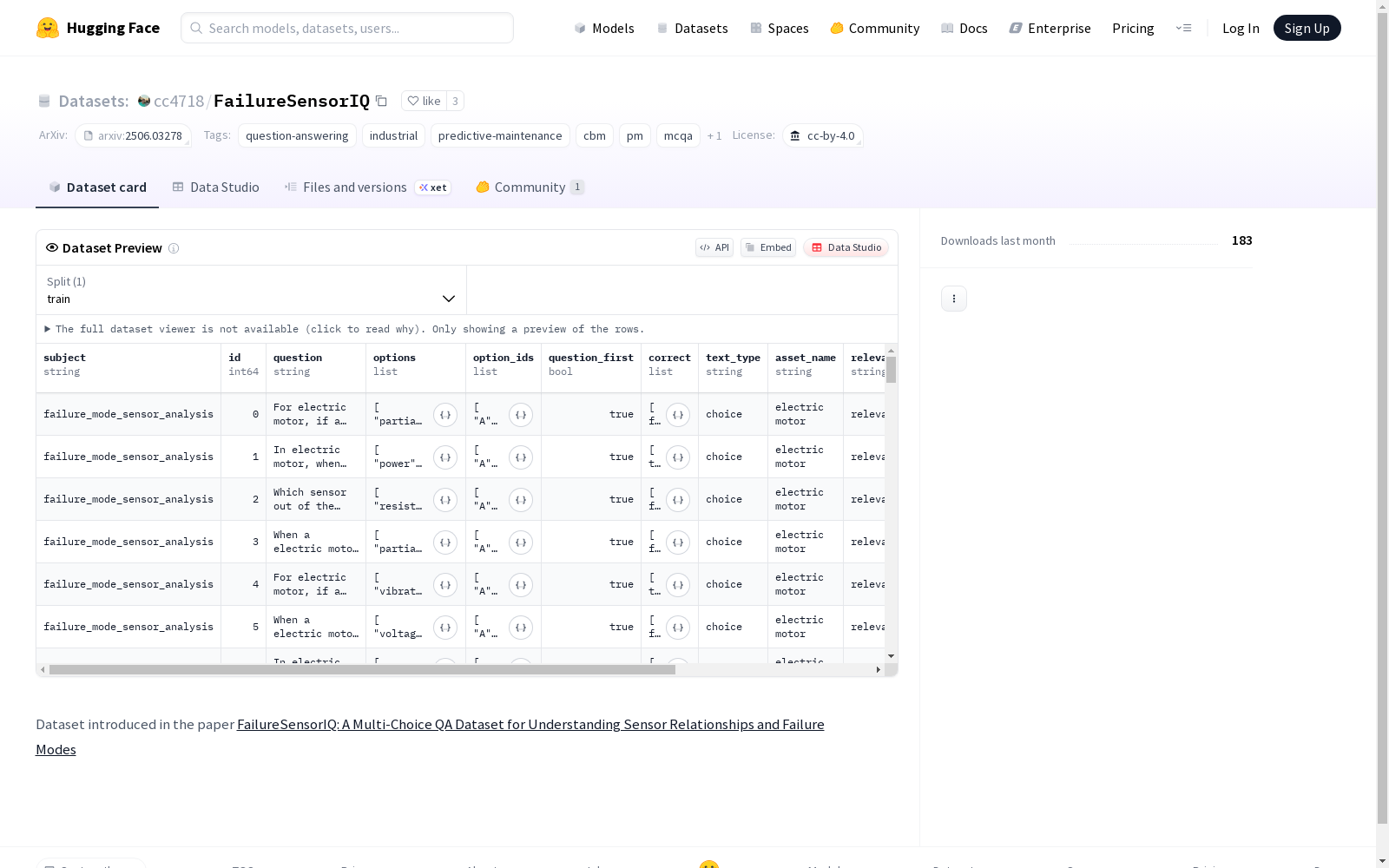Screen dimensions: 1389x868
Task: Expand the correct cell in row 3
Action: point(678,542)
